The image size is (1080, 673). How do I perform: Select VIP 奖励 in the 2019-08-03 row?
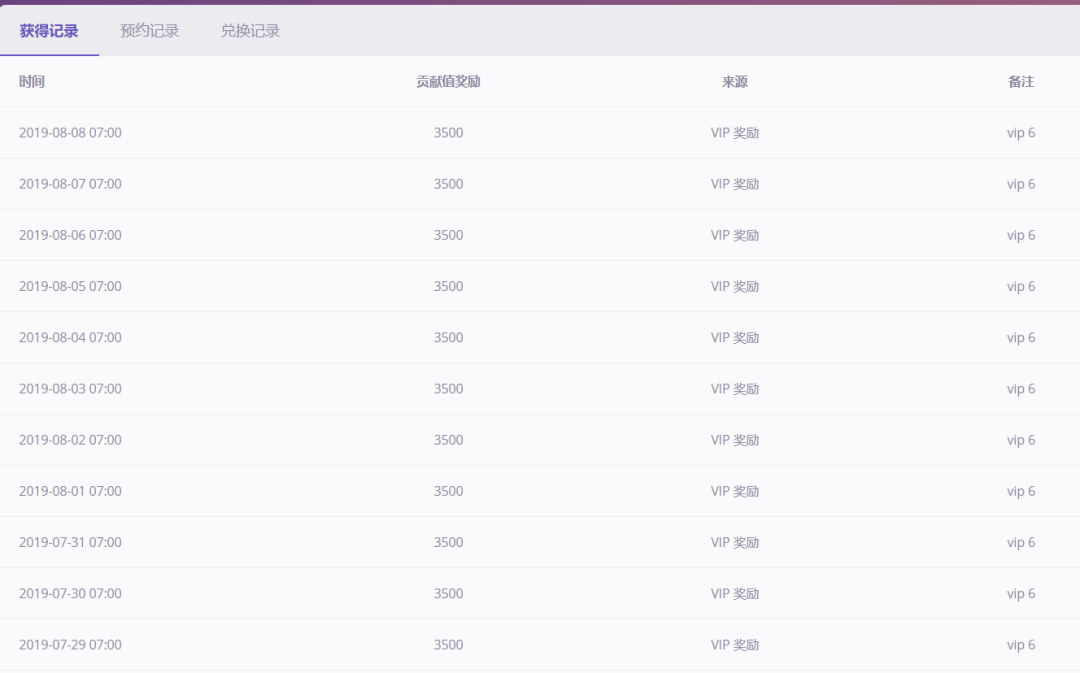coord(735,389)
